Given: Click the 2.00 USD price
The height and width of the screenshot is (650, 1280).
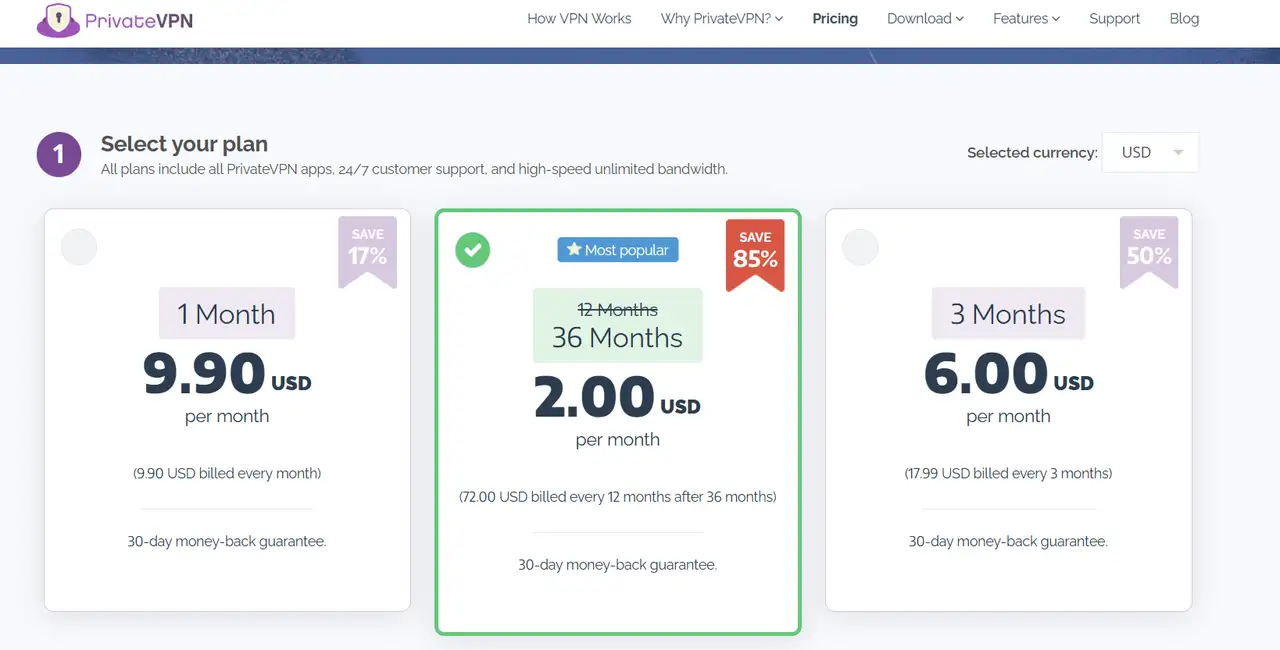Looking at the screenshot, I should point(617,397).
